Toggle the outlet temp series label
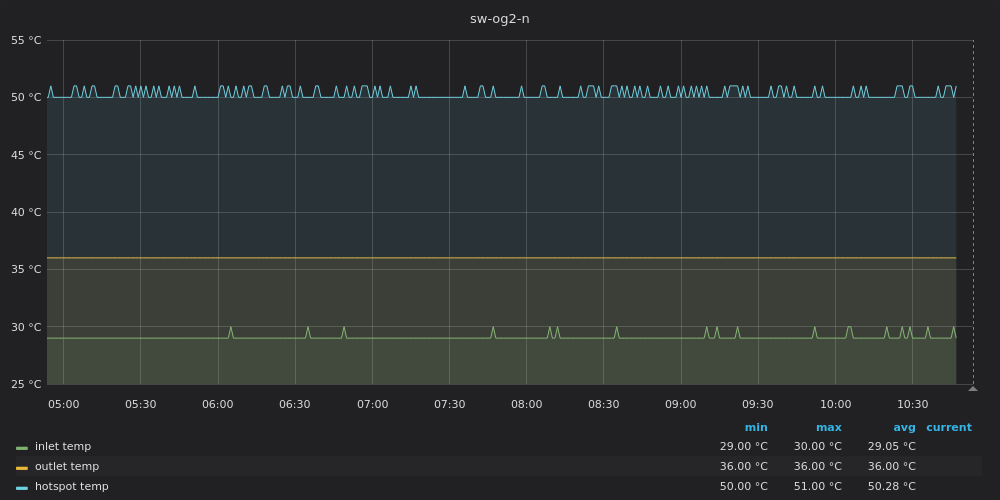The image size is (1000, 500). click(x=67, y=466)
